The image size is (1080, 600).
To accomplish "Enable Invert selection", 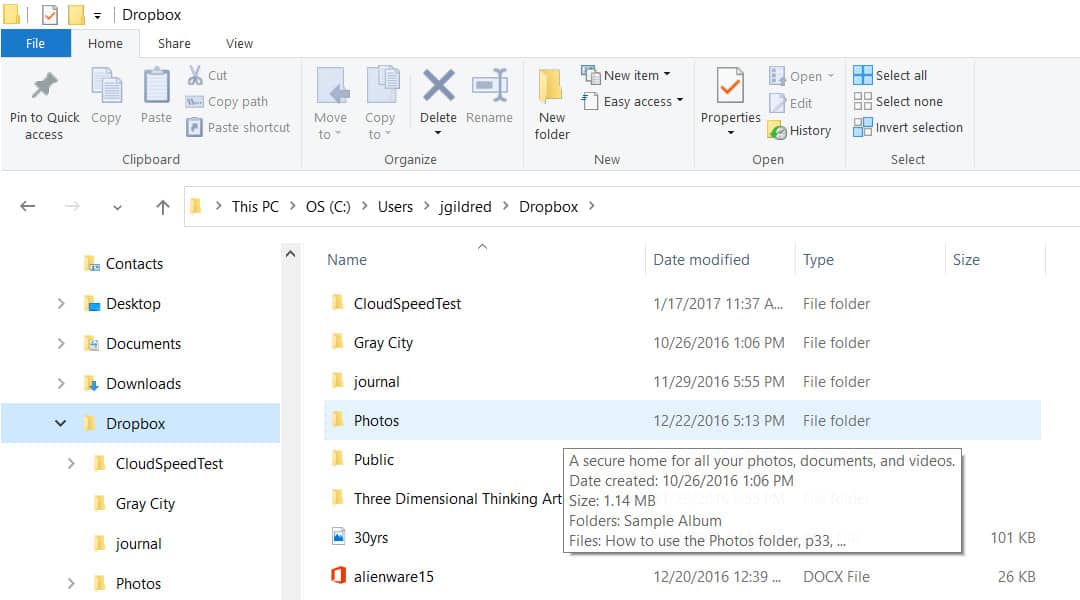I will pos(908,127).
